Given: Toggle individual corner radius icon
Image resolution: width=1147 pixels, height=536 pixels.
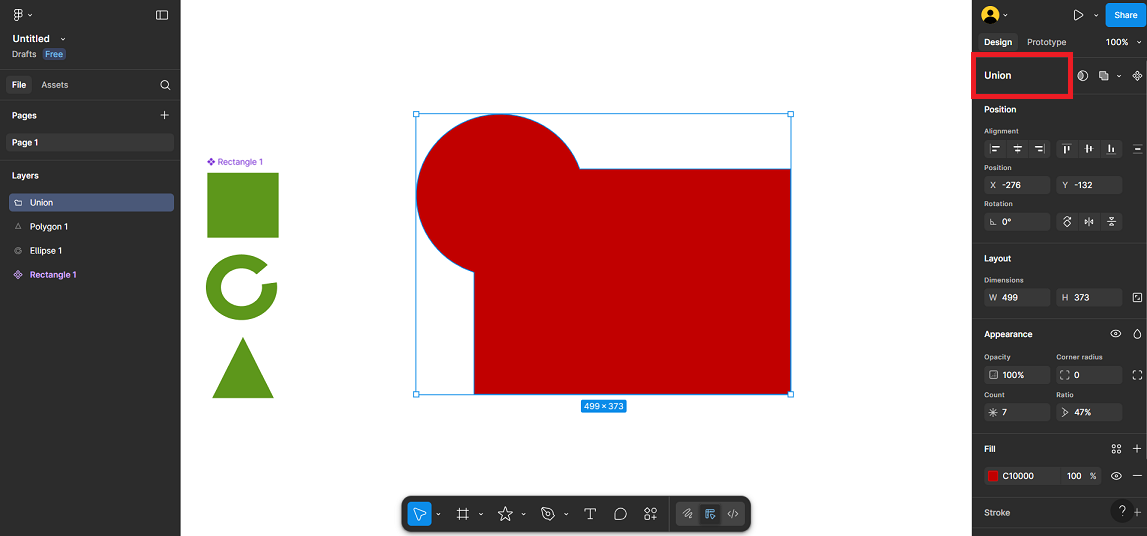Looking at the screenshot, I should coord(1137,375).
